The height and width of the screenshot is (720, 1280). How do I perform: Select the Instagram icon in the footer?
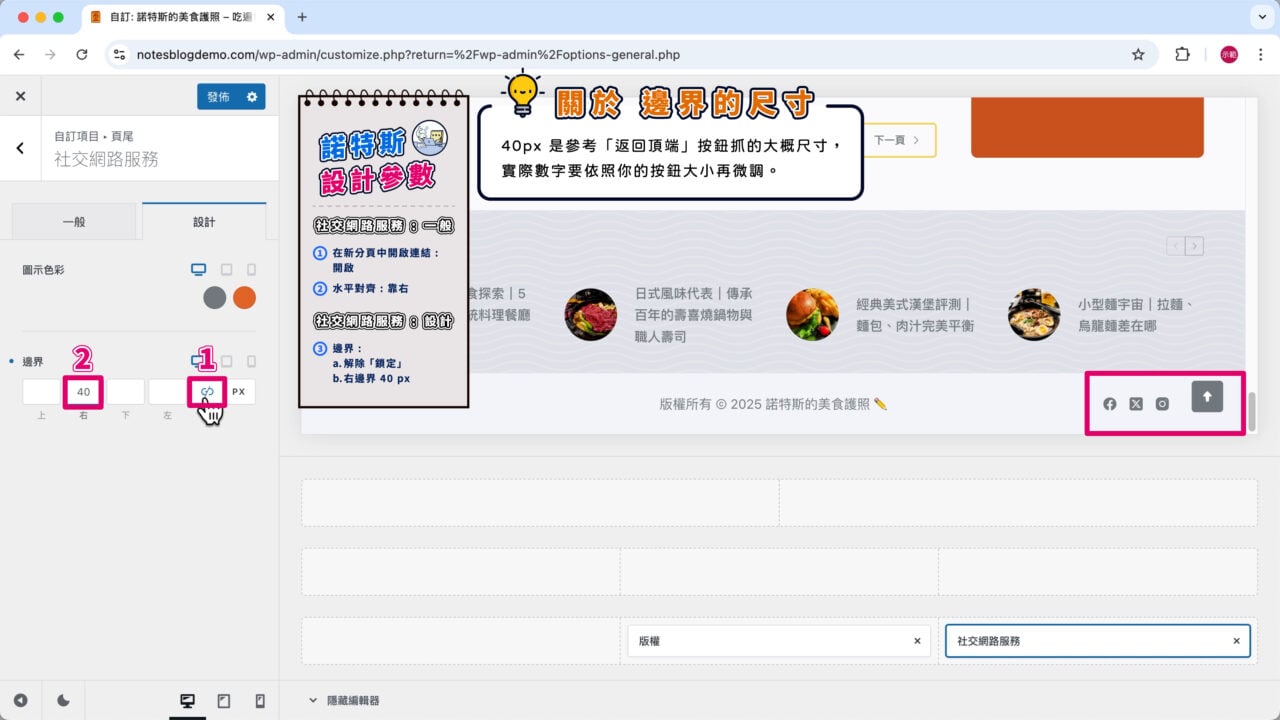click(1161, 404)
